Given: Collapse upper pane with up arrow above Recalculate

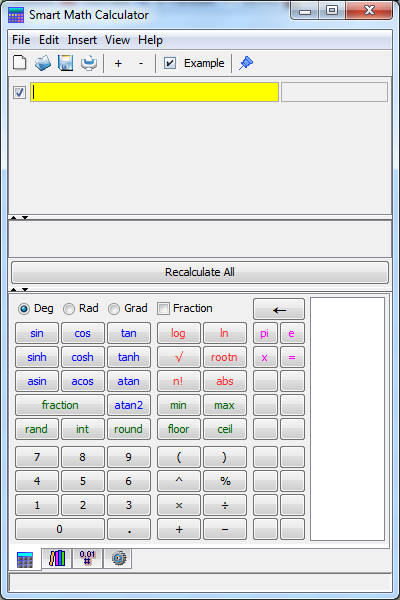Looking at the screenshot, I should 14,217.
